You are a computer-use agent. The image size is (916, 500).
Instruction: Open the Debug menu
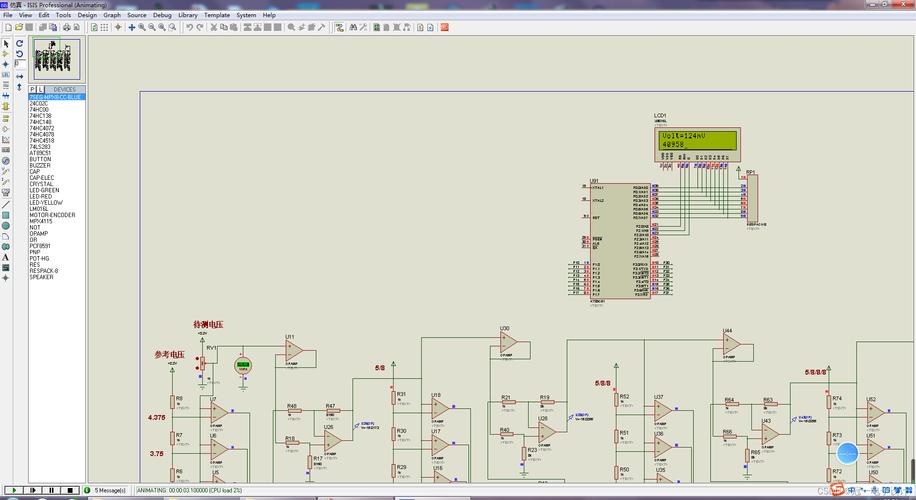[162, 15]
